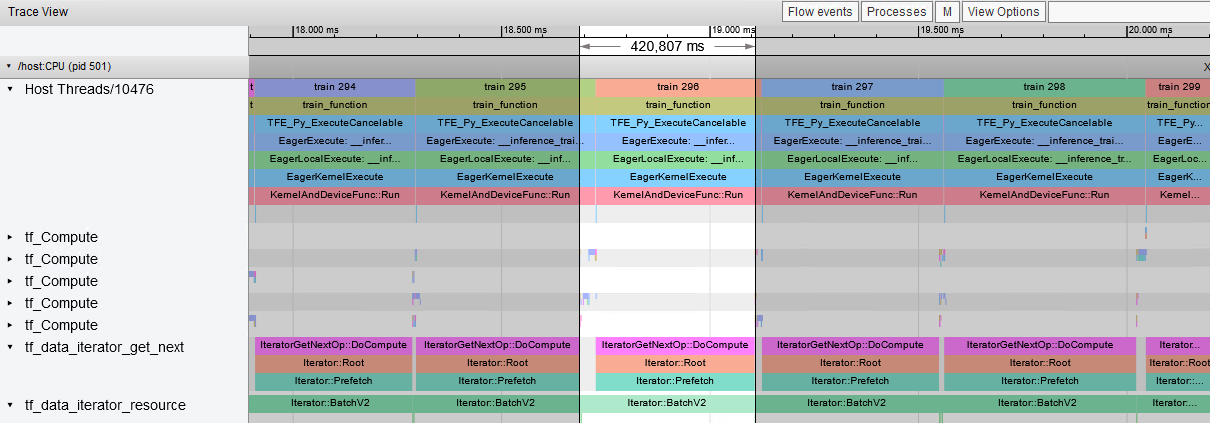Screen dimensions: 1210x423
Task: Select highlighted Iterator::BatchV2 below train 296
Action: 667,403
